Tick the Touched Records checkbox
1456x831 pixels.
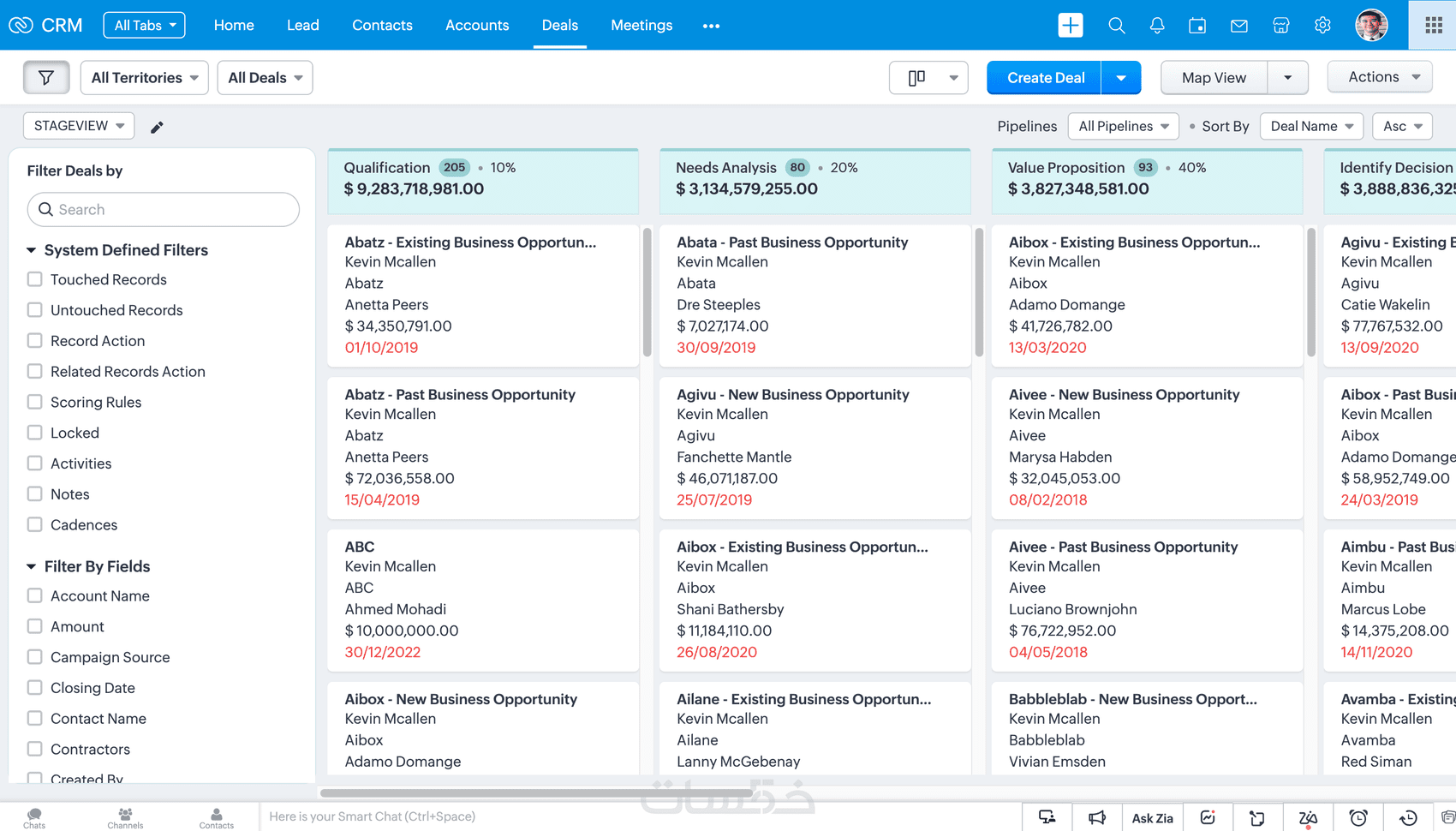(35, 279)
